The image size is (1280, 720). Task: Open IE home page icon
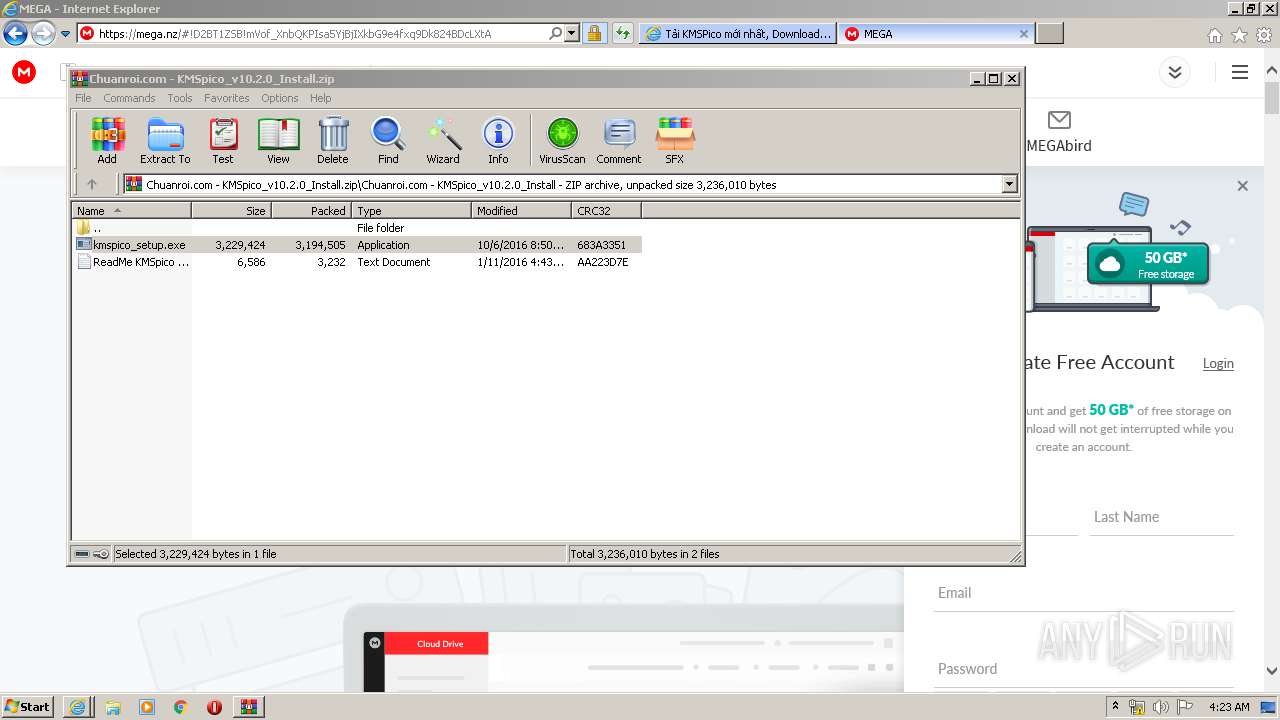pos(1214,35)
